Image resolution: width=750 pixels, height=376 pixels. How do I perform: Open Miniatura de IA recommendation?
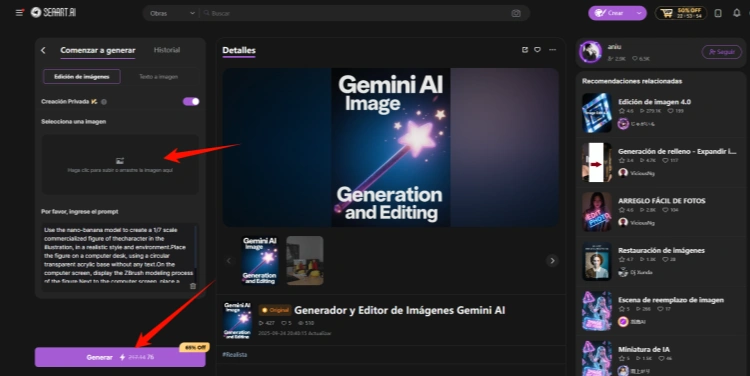pos(660,358)
